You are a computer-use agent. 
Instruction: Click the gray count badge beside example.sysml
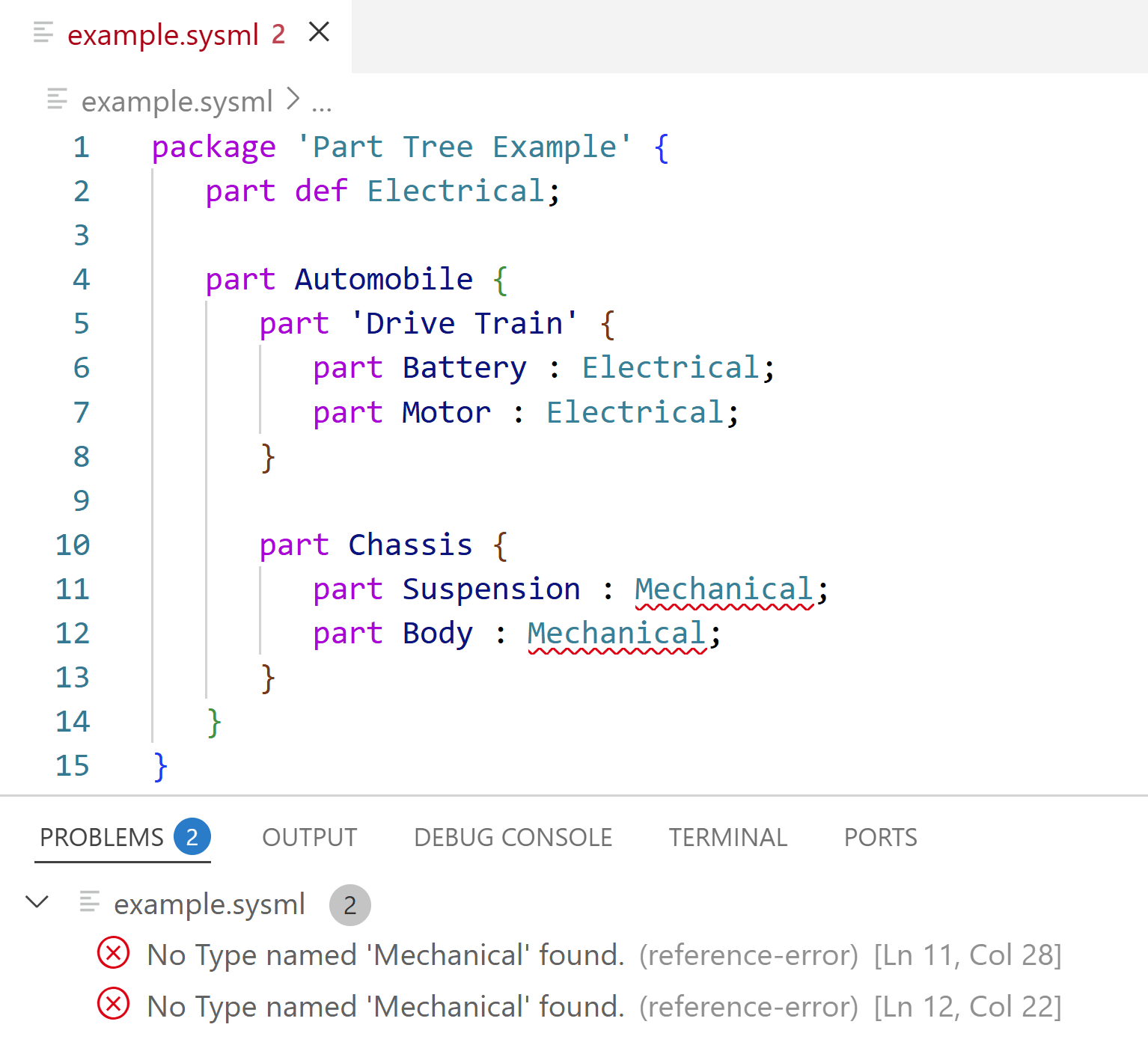[x=349, y=905]
